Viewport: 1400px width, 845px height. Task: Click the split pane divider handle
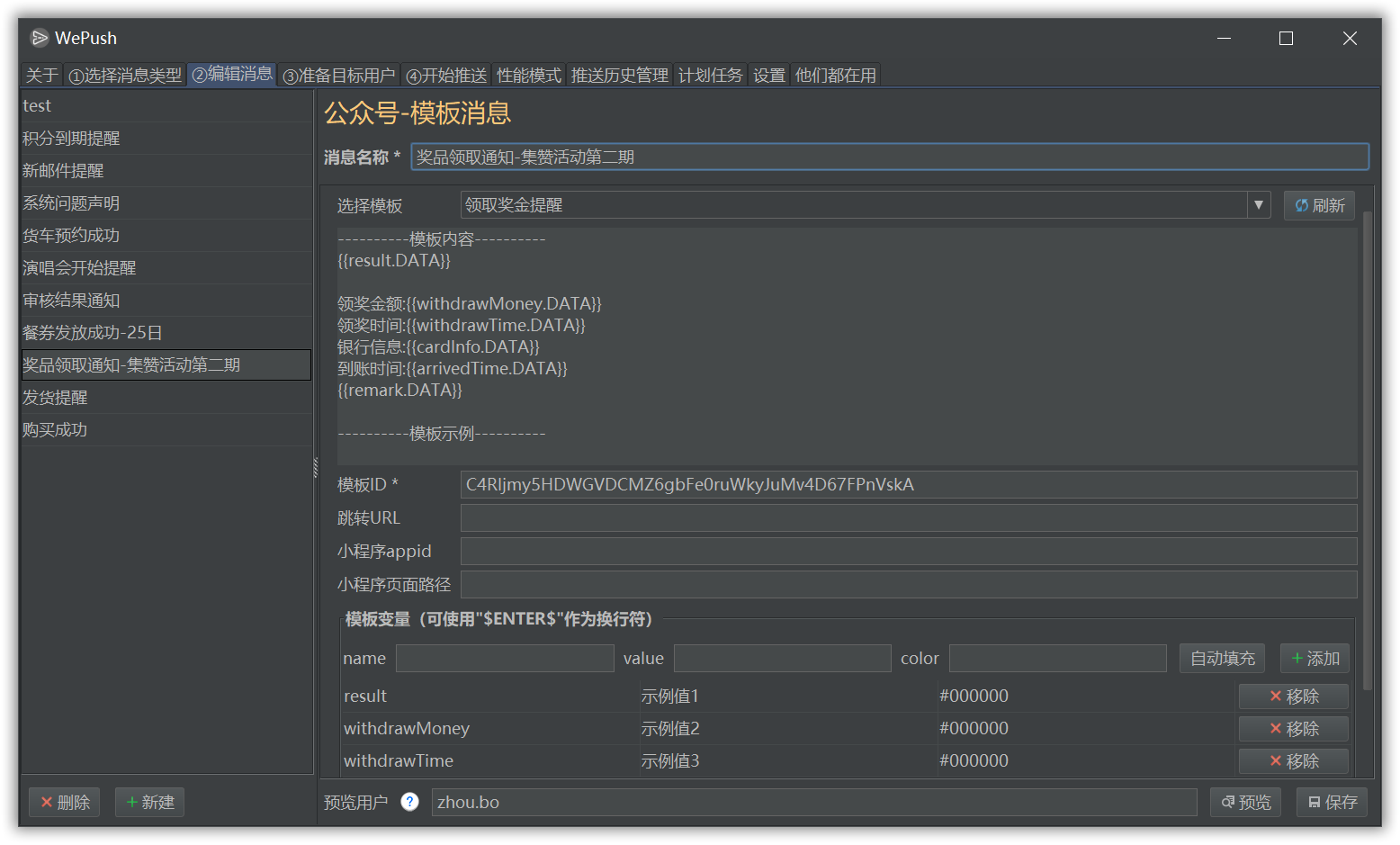click(315, 467)
